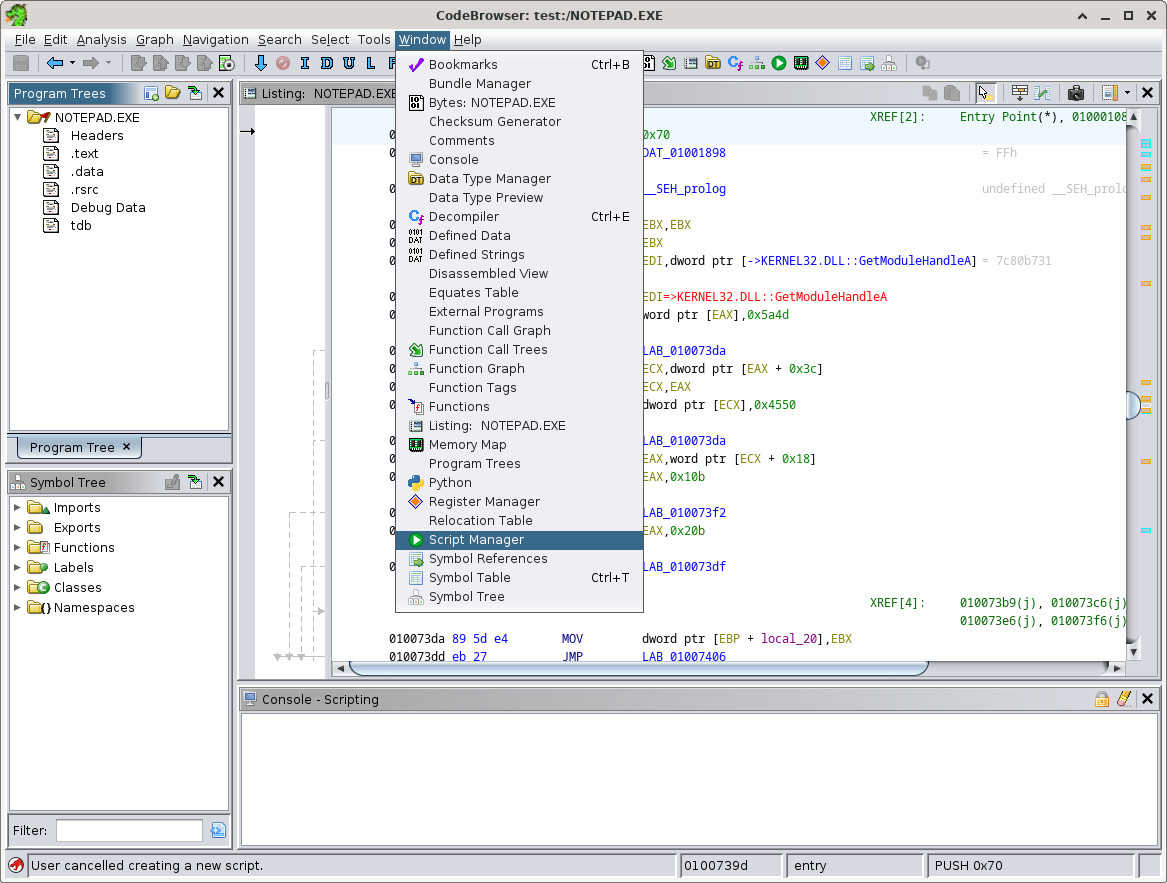The height and width of the screenshot is (883, 1167).
Task: Open Function Graph toolbar icon
Action: [x=757, y=63]
